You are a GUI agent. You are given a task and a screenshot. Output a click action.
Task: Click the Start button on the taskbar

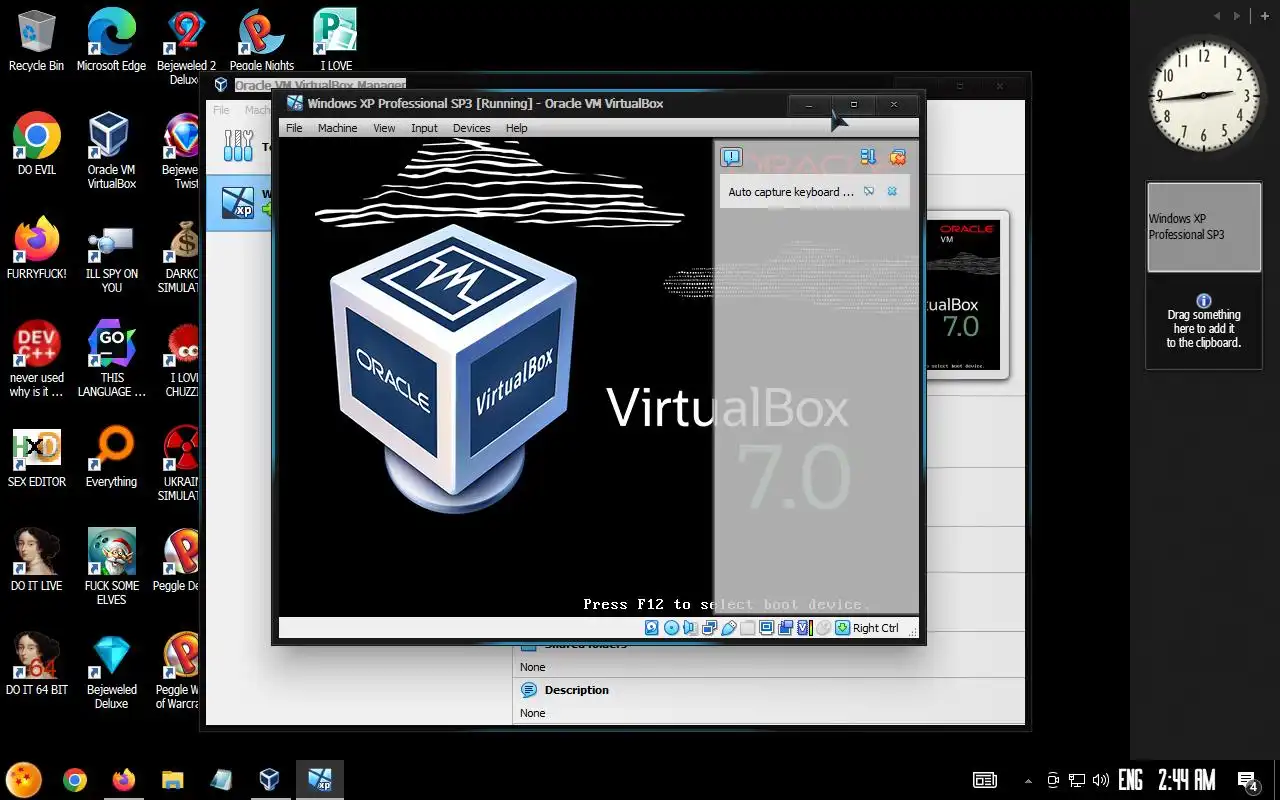(x=24, y=779)
